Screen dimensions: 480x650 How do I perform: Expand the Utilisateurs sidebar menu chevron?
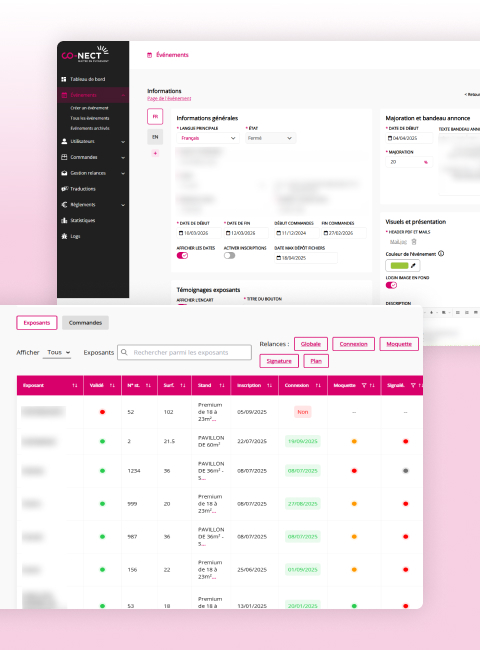(123, 142)
